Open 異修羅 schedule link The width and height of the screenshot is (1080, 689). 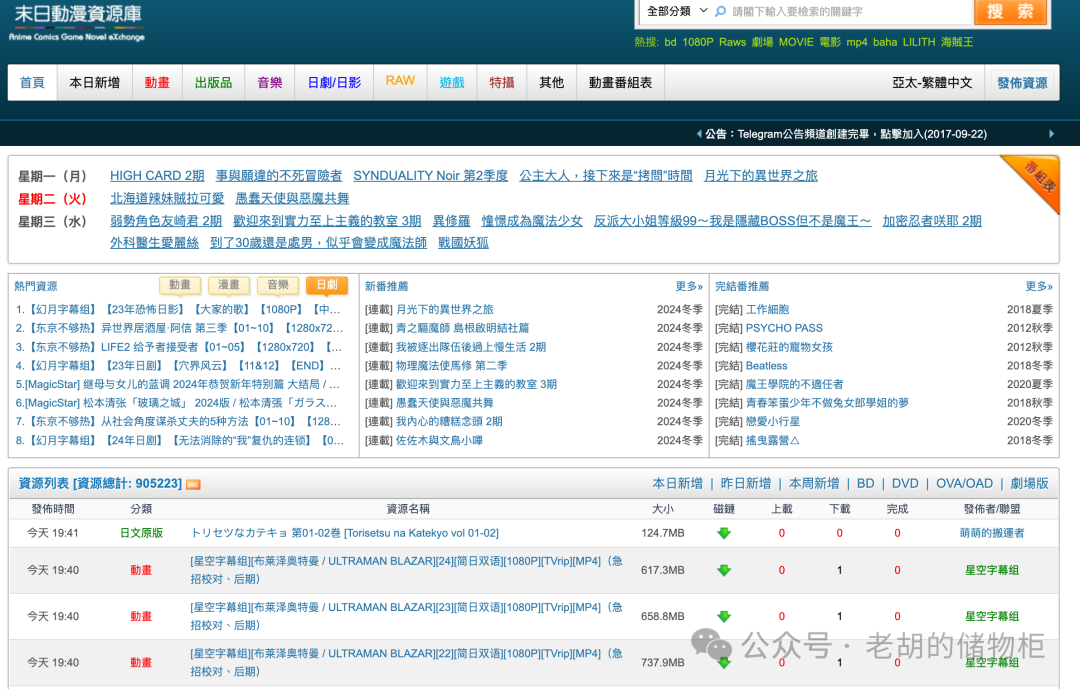[451, 221]
